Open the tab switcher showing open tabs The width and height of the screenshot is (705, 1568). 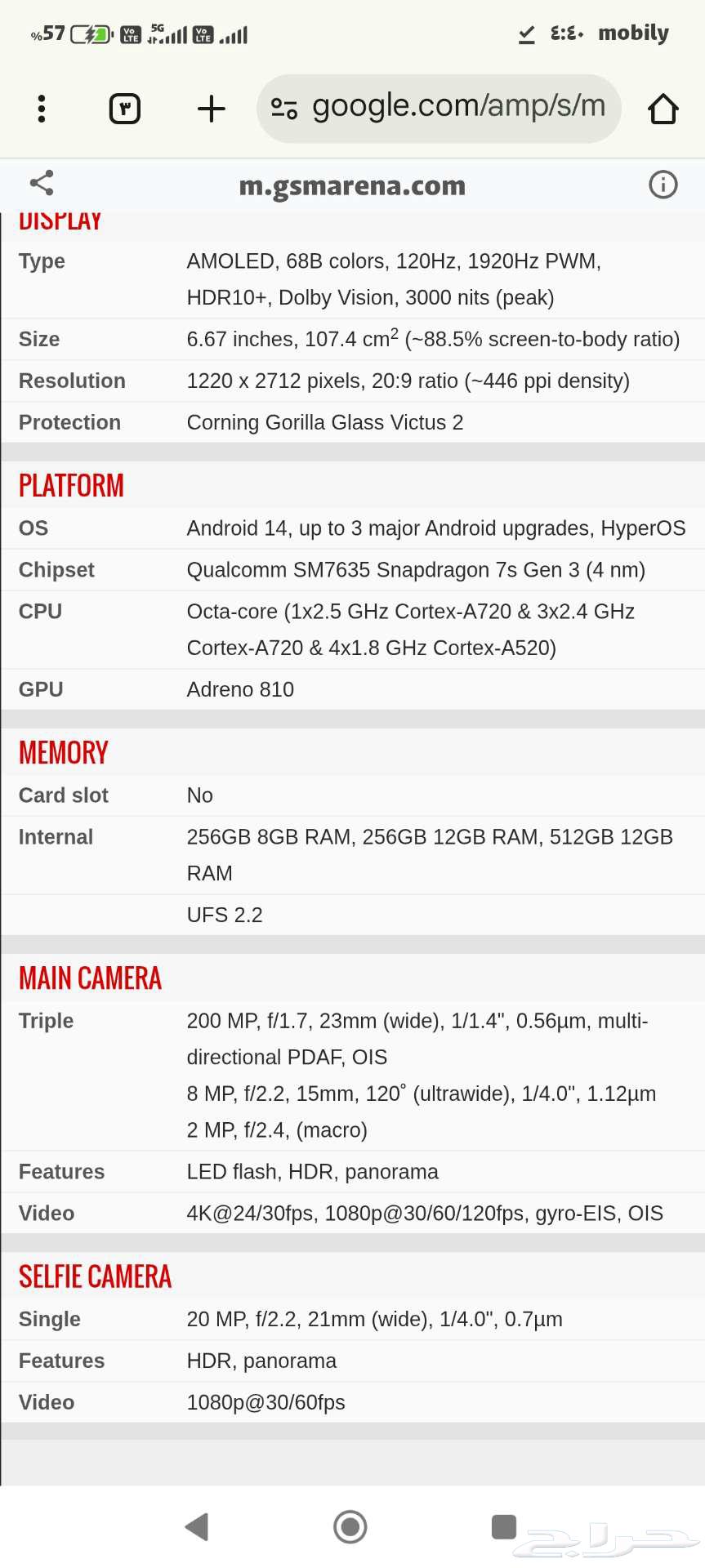pyautogui.click(x=125, y=109)
